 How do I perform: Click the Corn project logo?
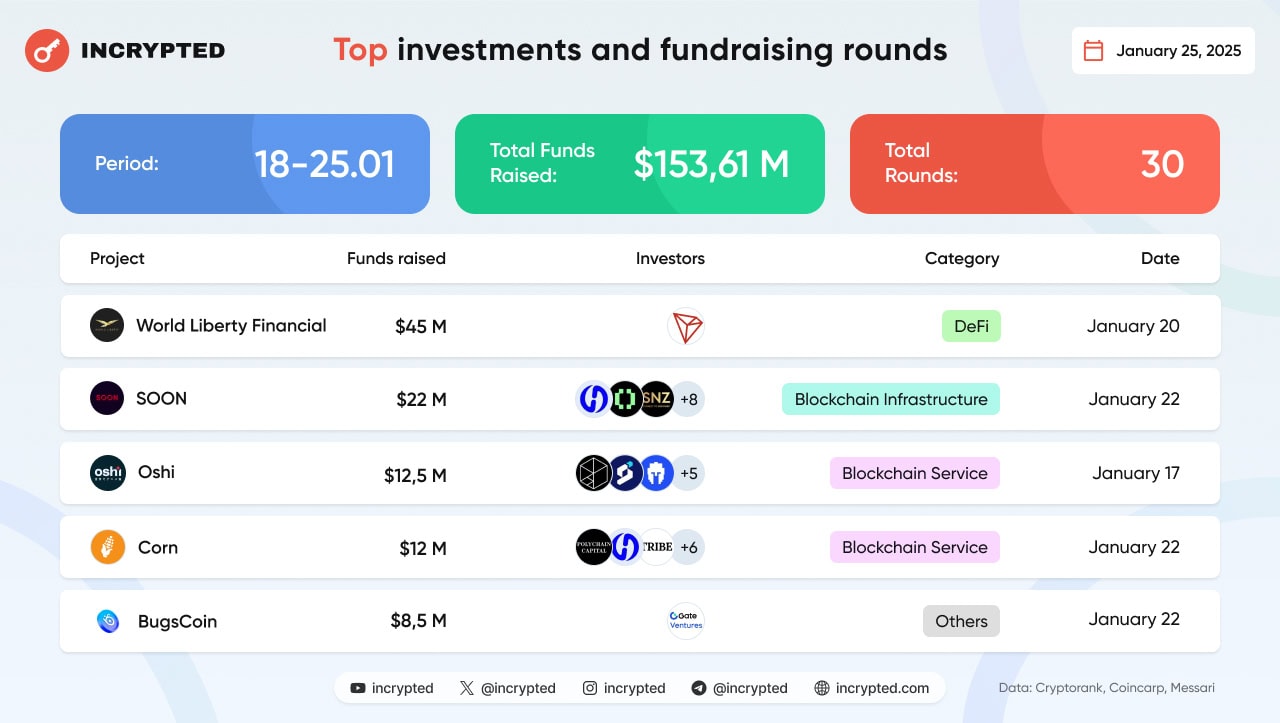[x=107, y=547]
